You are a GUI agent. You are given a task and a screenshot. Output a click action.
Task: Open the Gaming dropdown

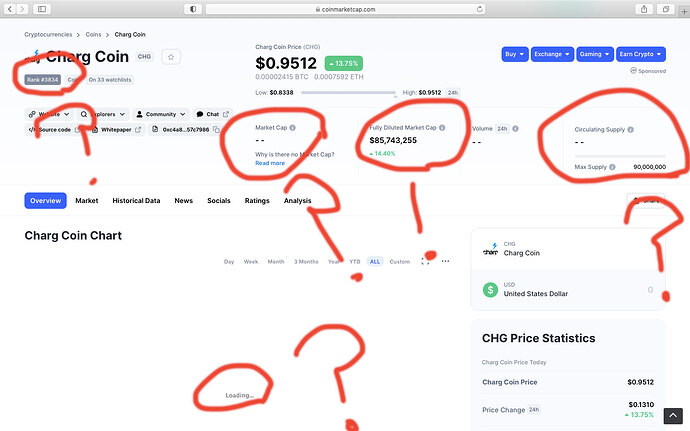595,54
